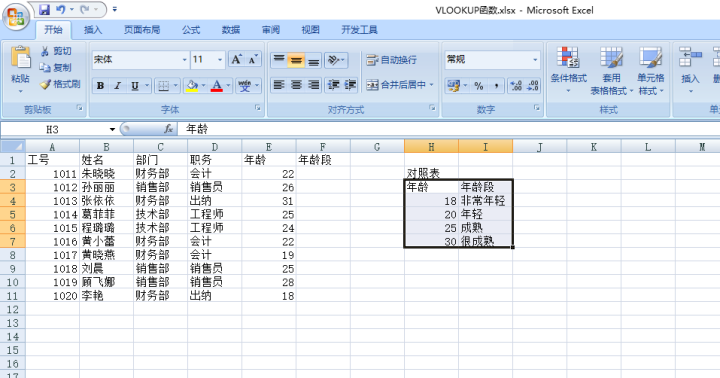Increase decimal places

pos(516,86)
